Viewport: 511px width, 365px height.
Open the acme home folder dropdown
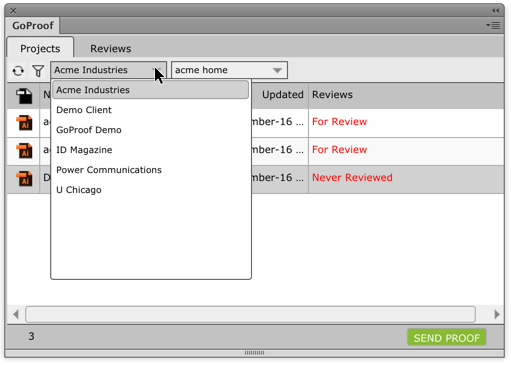point(229,70)
